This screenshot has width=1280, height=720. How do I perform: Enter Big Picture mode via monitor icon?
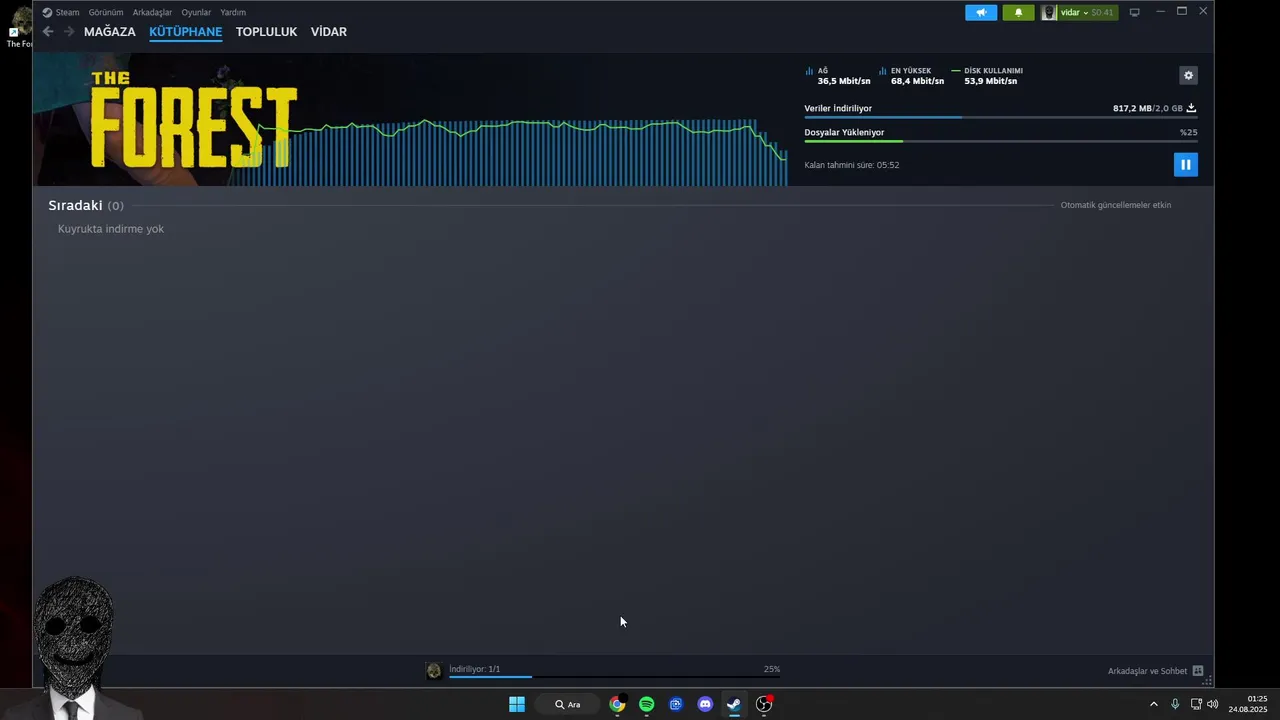(x=1134, y=12)
